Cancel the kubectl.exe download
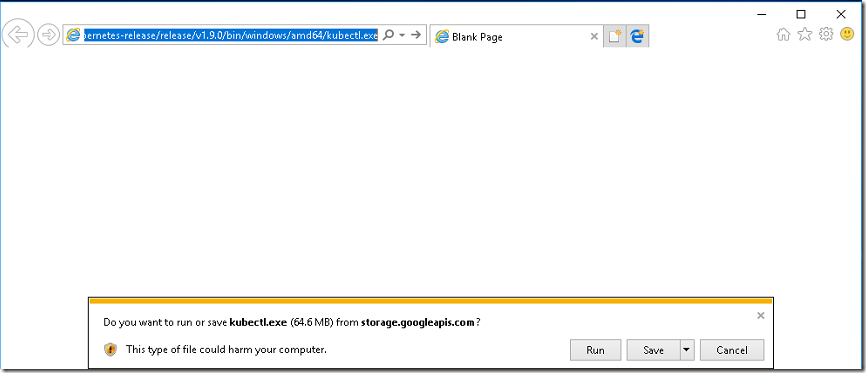 (732, 350)
